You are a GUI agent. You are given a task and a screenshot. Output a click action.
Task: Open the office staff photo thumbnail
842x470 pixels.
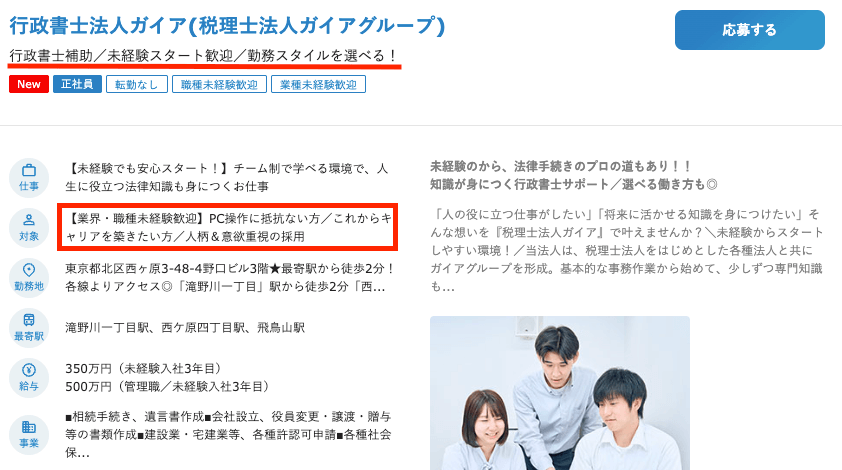pyautogui.click(x=560, y=393)
